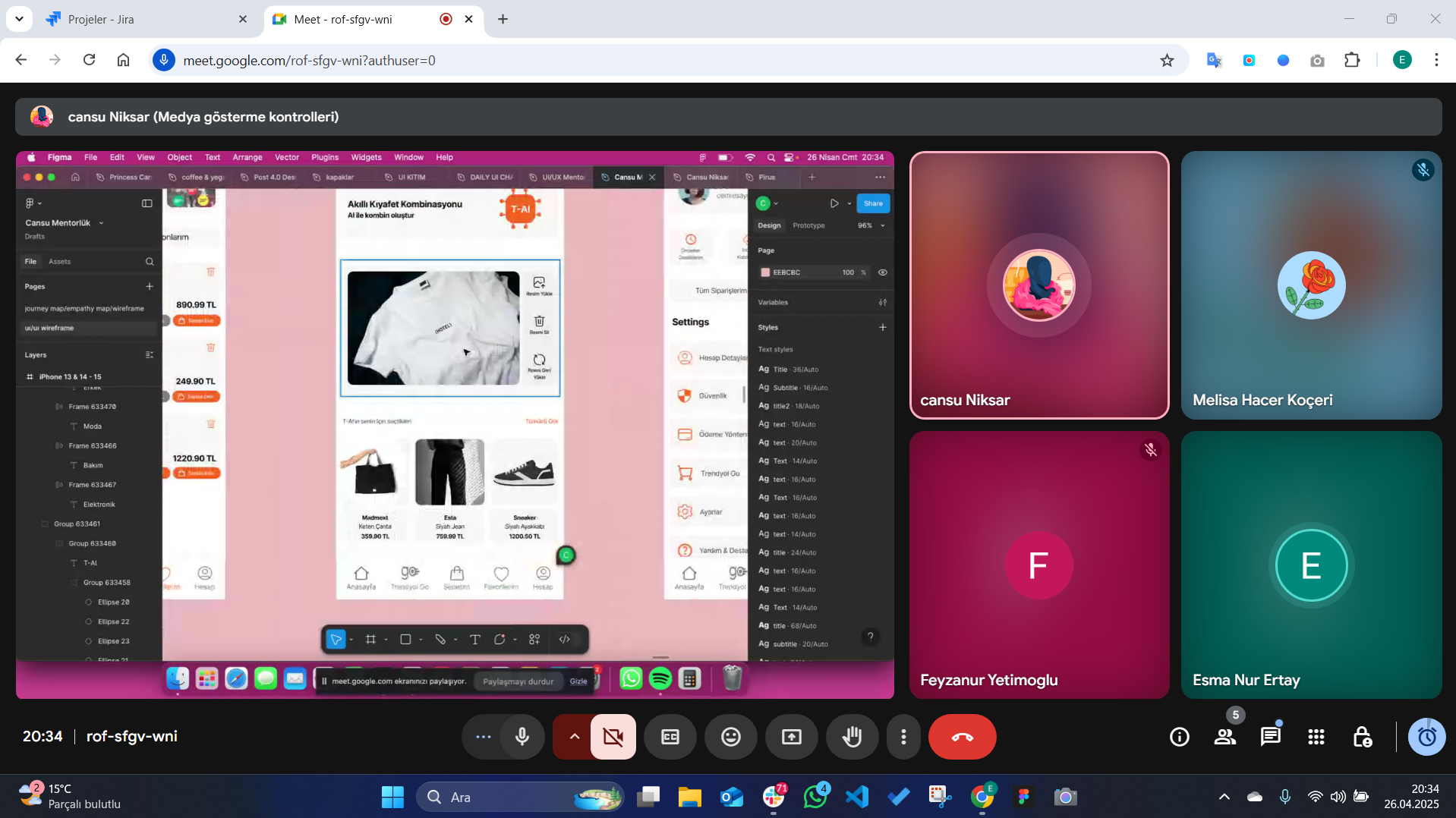Bookmark this page with the star

click(x=1167, y=60)
